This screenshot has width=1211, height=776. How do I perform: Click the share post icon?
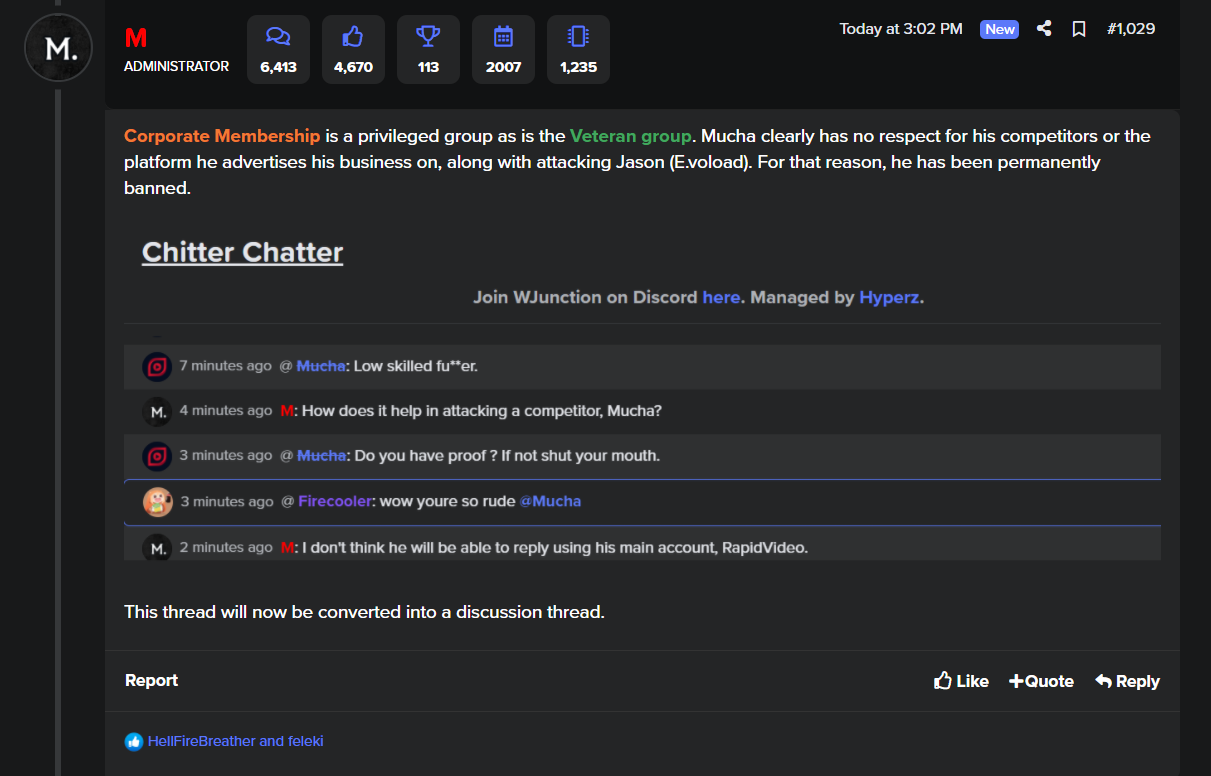1044,29
